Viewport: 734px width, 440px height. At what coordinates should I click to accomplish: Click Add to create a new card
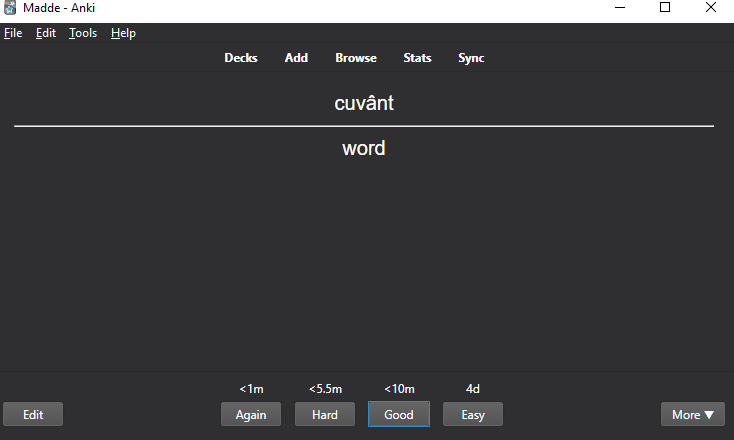coord(296,58)
